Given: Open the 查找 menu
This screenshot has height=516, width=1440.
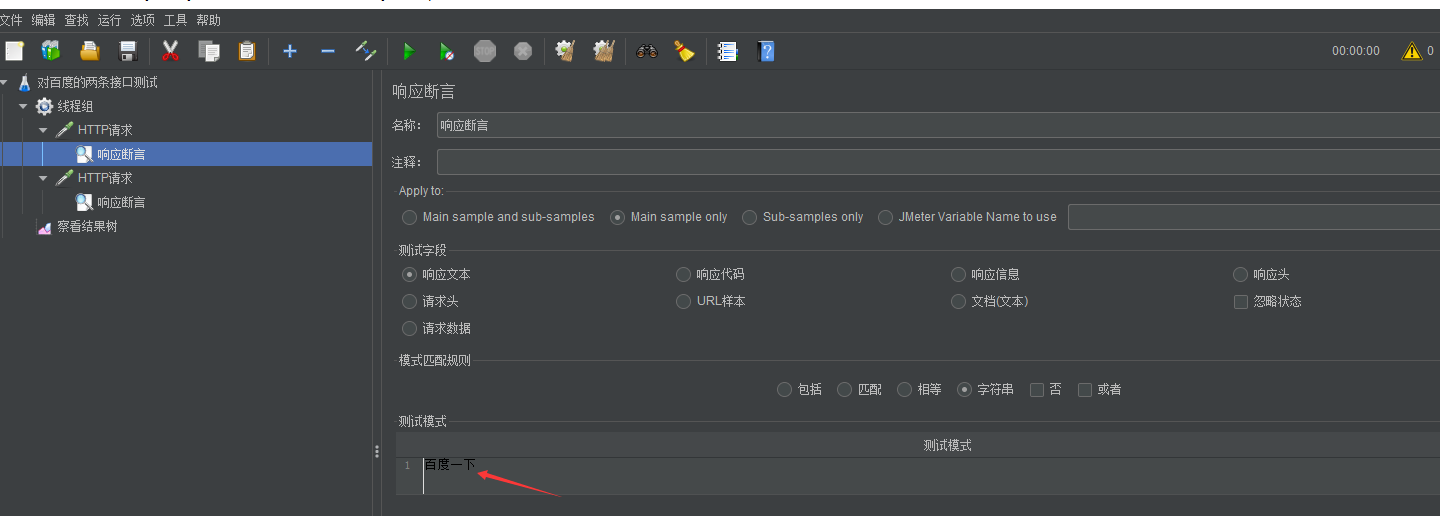Looking at the screenshot, I should (77, 20).
